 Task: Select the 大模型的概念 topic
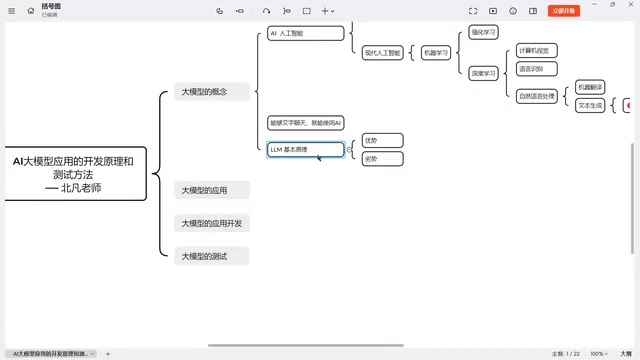212,92
